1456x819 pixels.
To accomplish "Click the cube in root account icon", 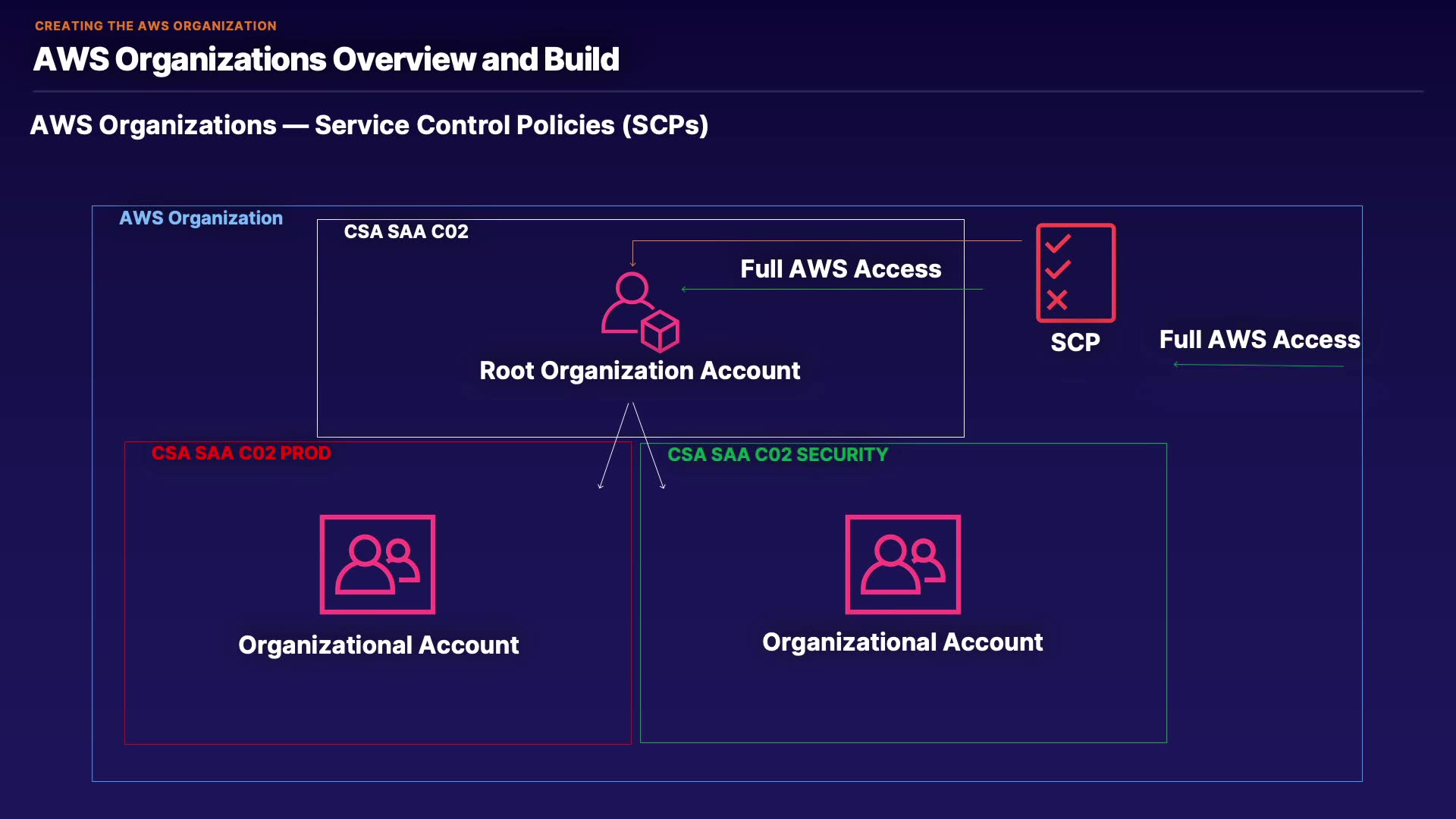I will click(x=660, y=331).
